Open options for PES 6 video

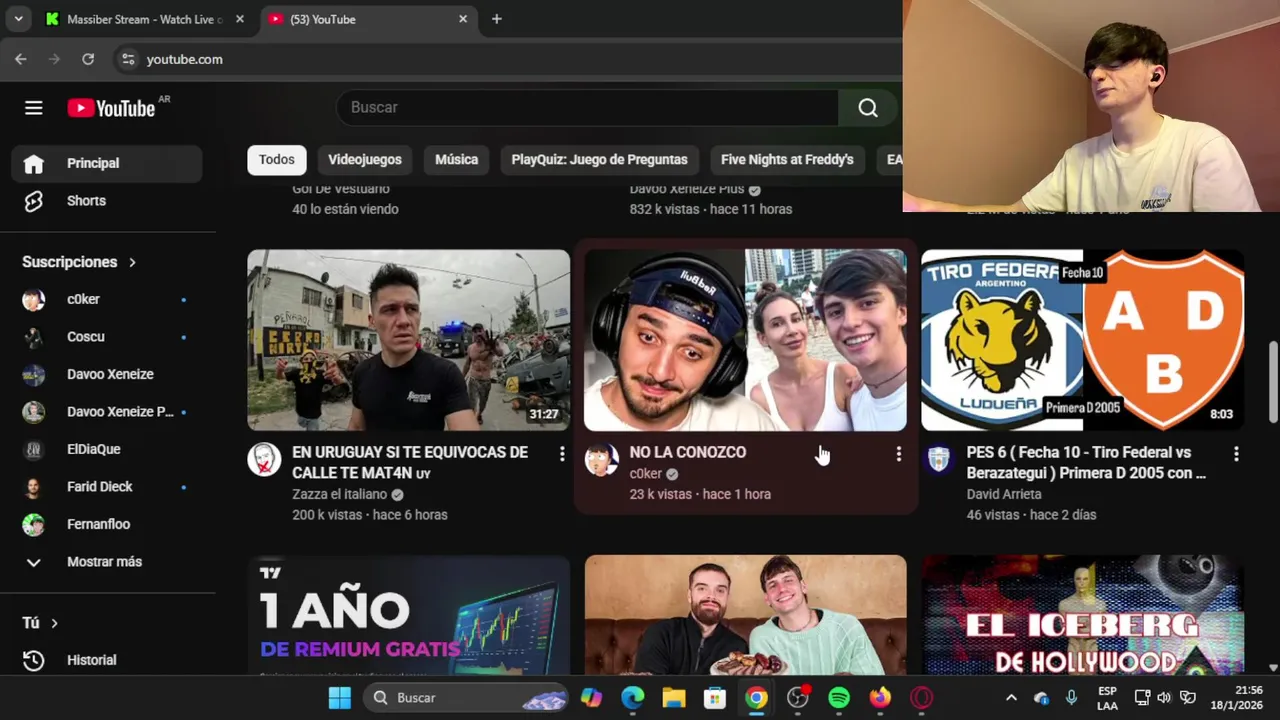click(x=1236, y=454)
